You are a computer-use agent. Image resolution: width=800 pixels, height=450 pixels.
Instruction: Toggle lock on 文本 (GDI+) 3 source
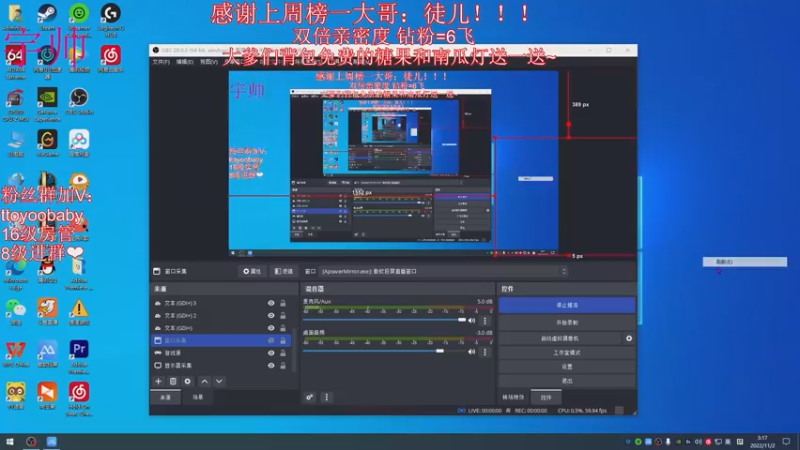click(x=283, y=303)
